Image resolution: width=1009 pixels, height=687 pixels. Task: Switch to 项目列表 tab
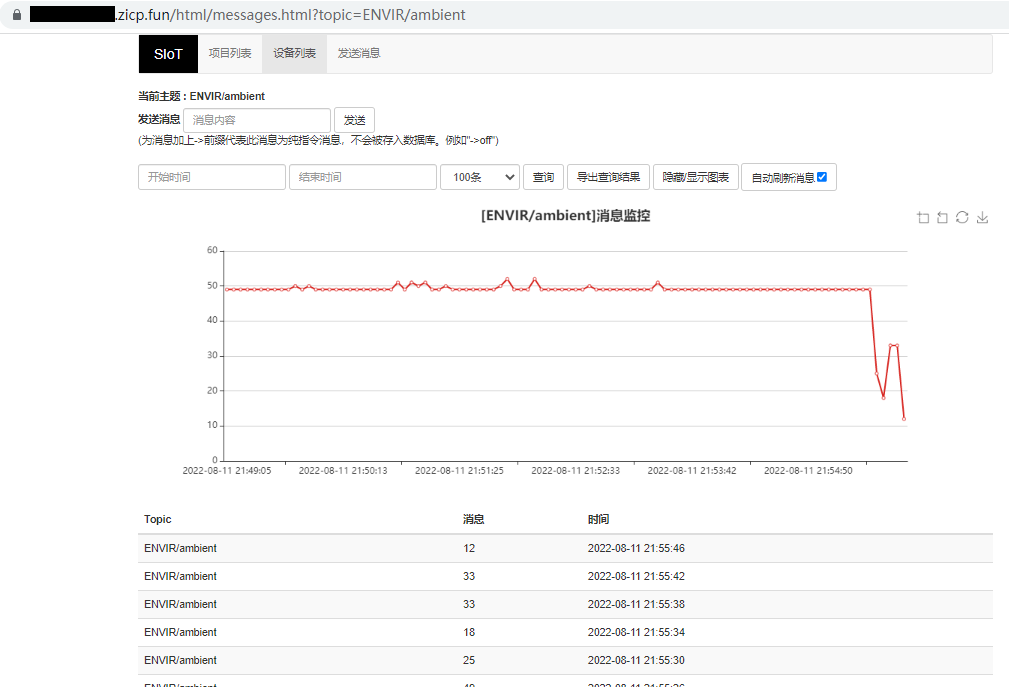pyautogui.click(x=230, y=53)
